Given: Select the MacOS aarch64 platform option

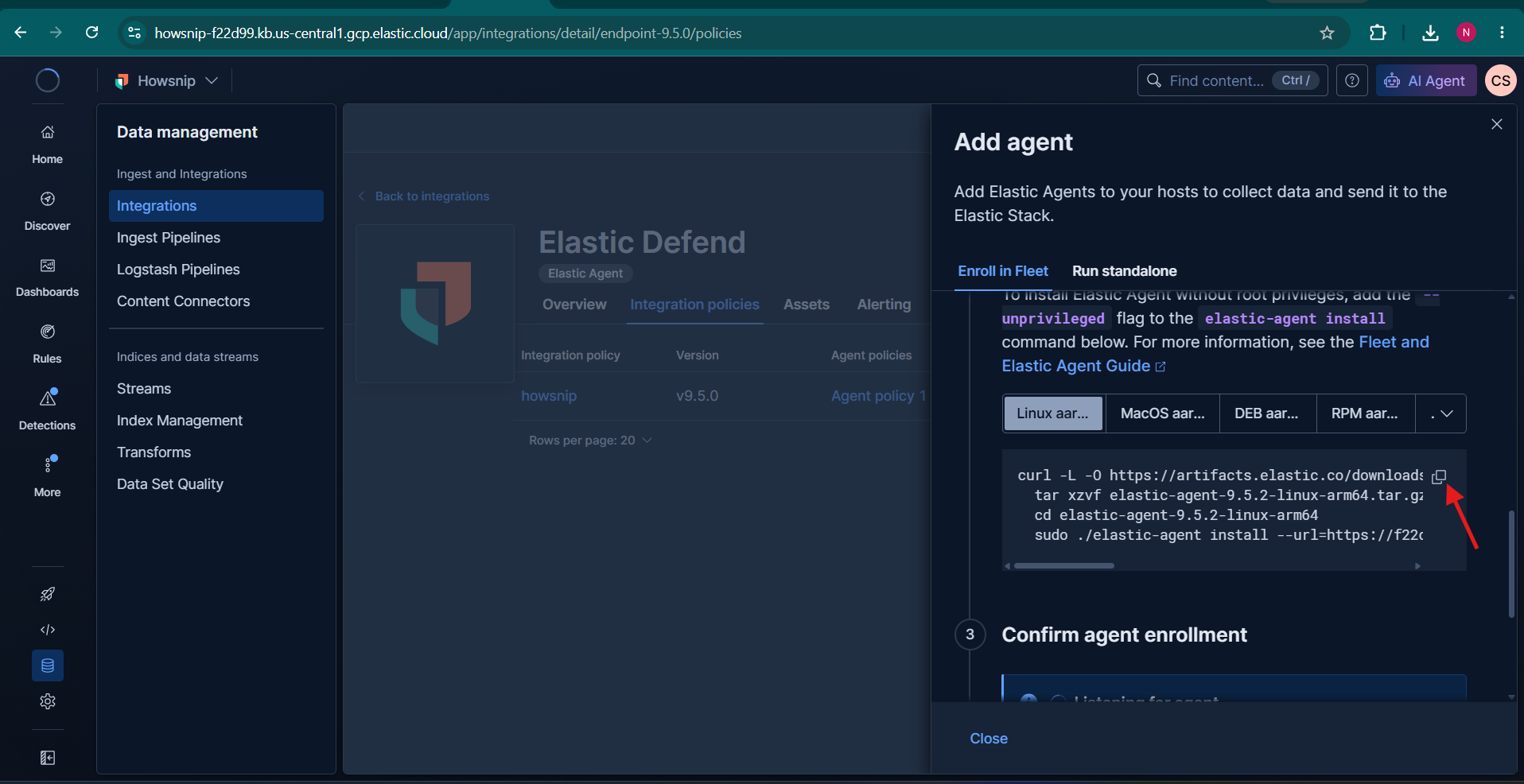Looking at the screenshot, I should (1163, 413).
